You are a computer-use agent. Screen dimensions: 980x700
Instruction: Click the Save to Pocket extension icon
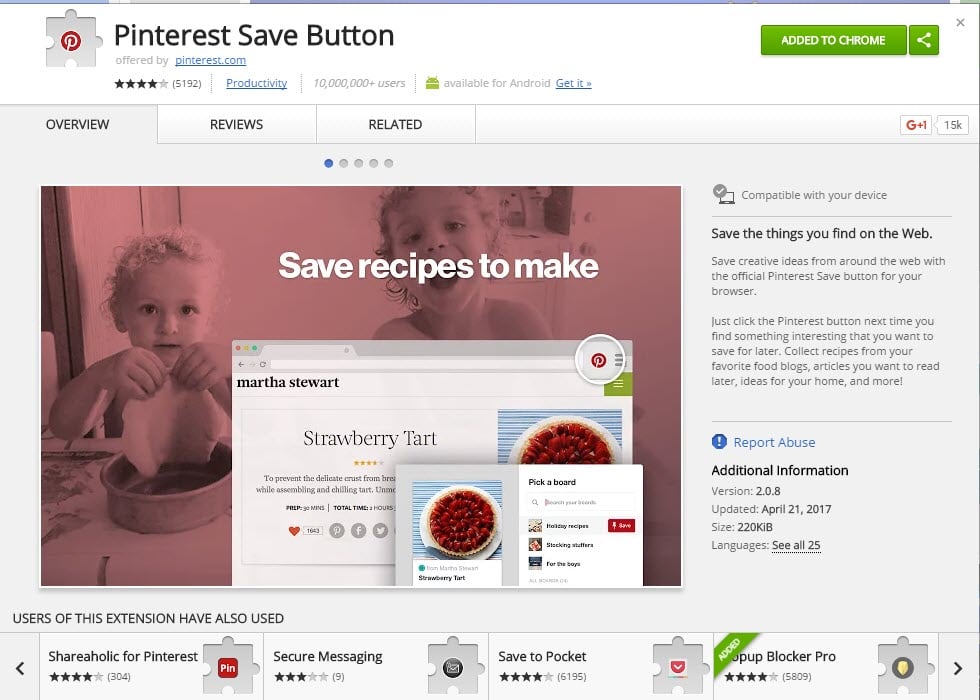679,666
